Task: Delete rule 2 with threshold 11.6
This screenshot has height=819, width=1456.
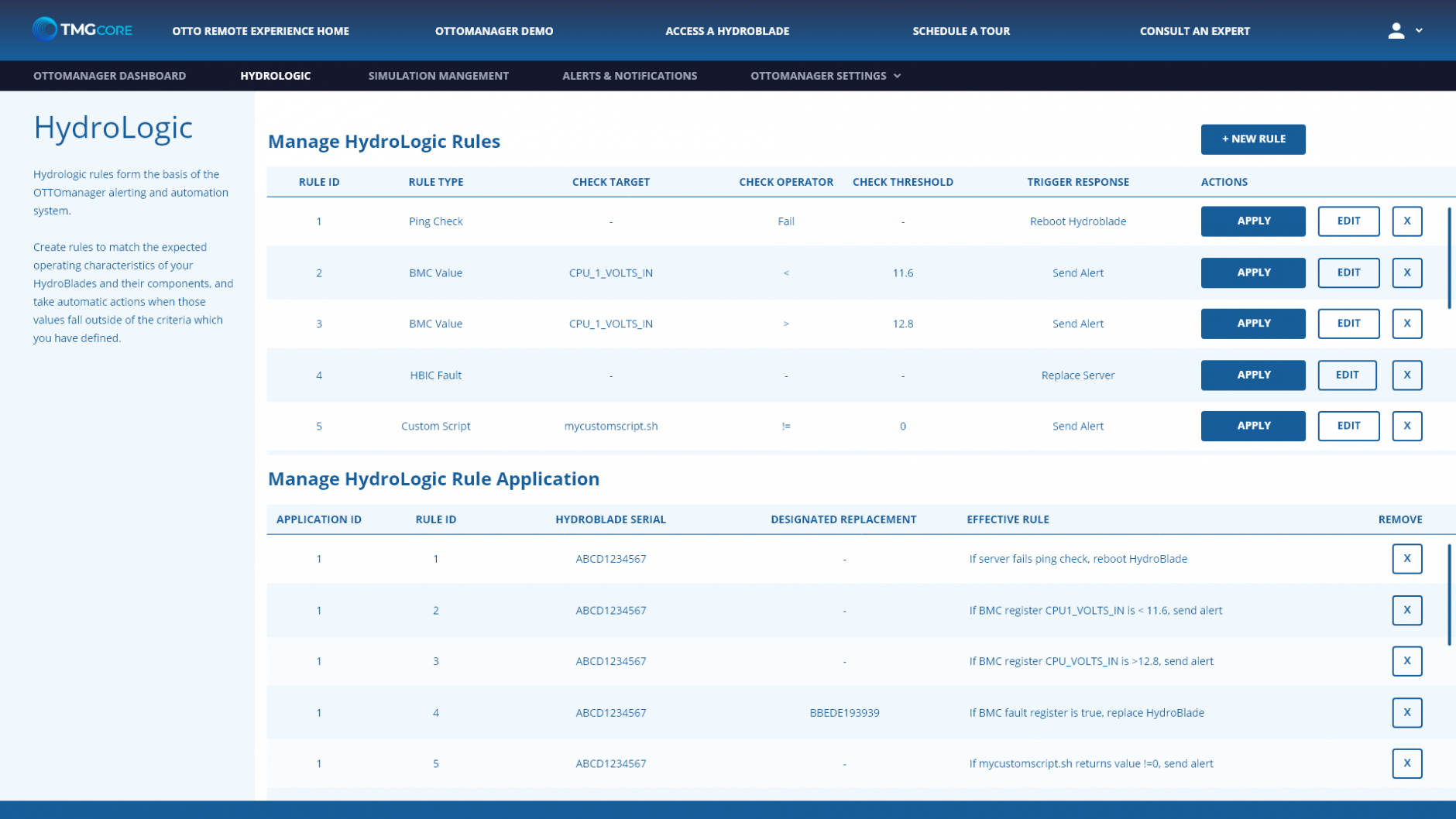Action: (x=1407, y=272)
